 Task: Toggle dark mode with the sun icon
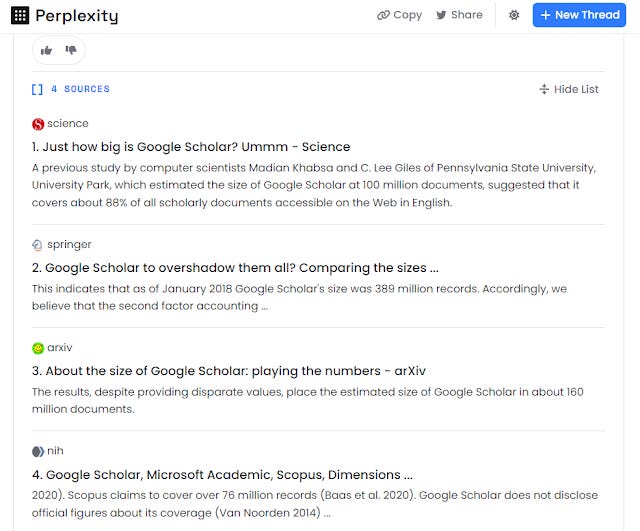tap(514, 15)
